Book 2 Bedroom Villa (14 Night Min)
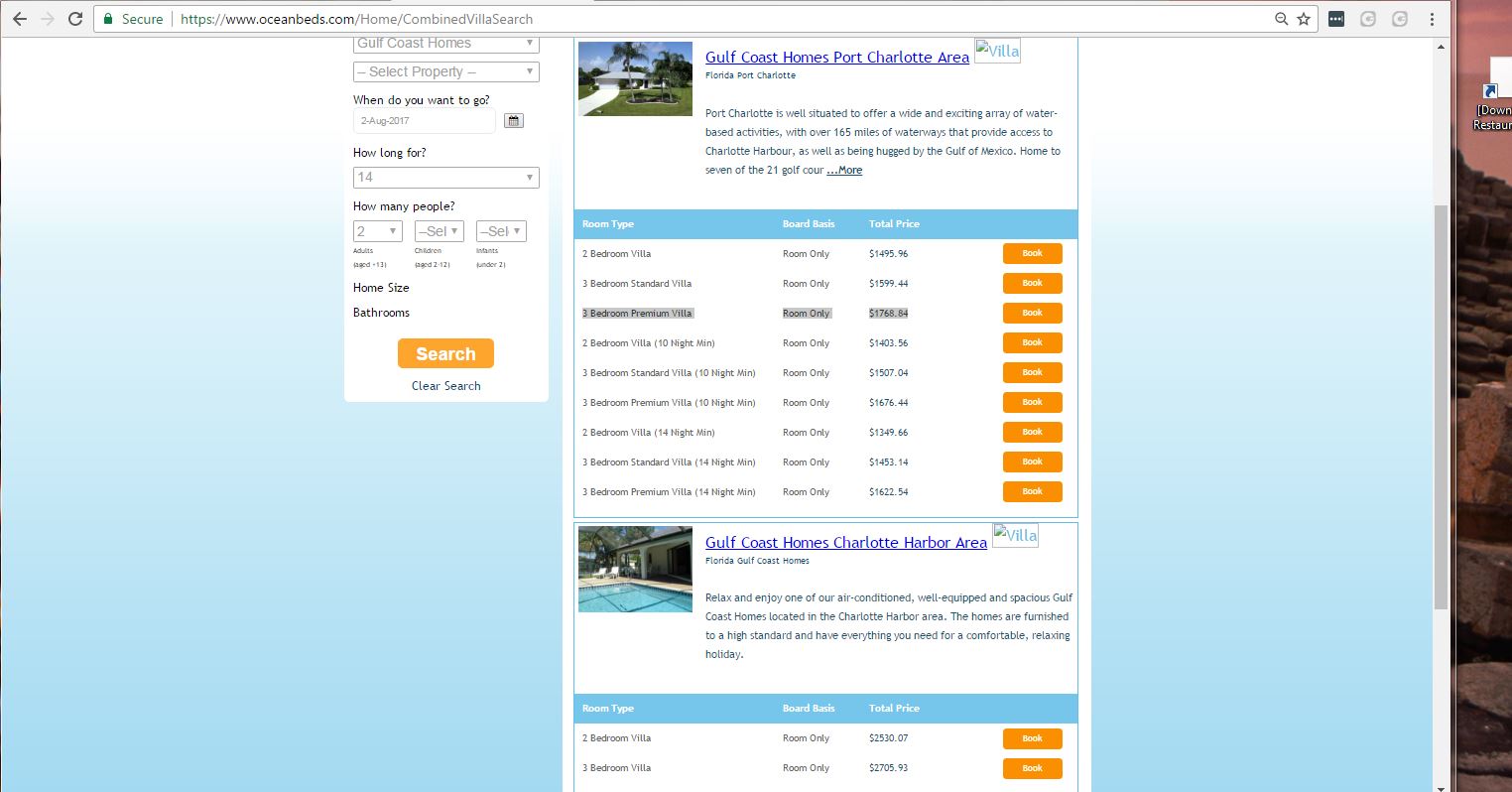 (x=1033, y=433)
